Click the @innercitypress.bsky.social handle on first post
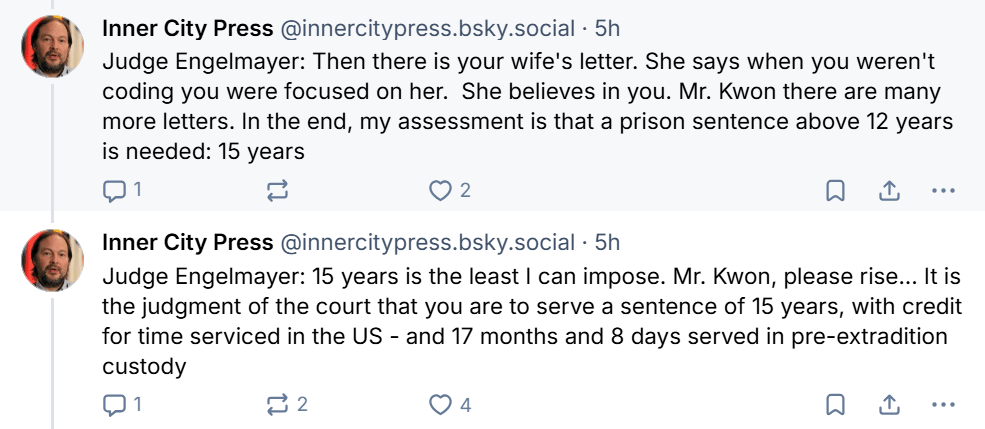The width and height of the screenshot is (985, 429). coord(427,29)
